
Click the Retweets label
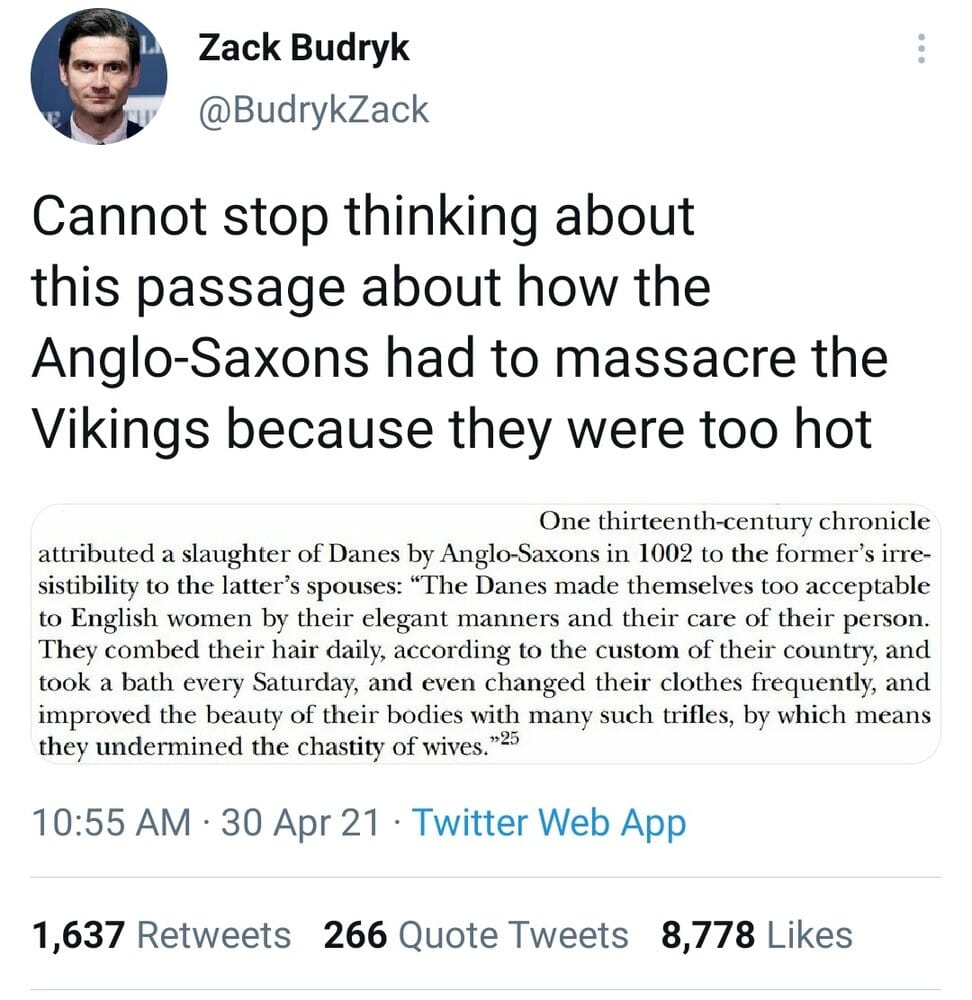(213, 935)
